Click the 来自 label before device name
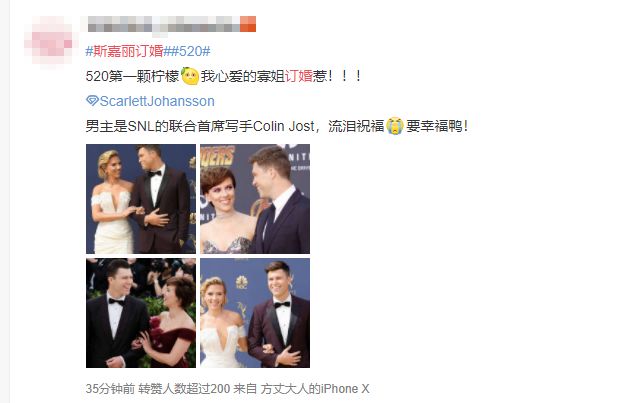 coord(245,389)
